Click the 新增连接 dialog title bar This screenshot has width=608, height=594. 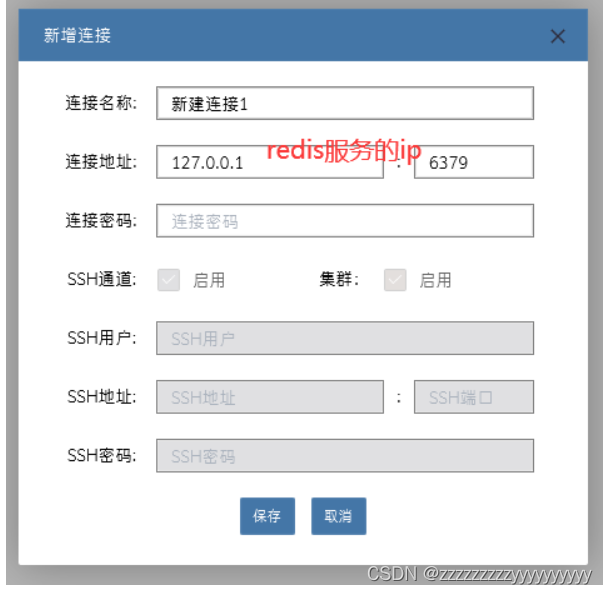(x=303, y=35)
